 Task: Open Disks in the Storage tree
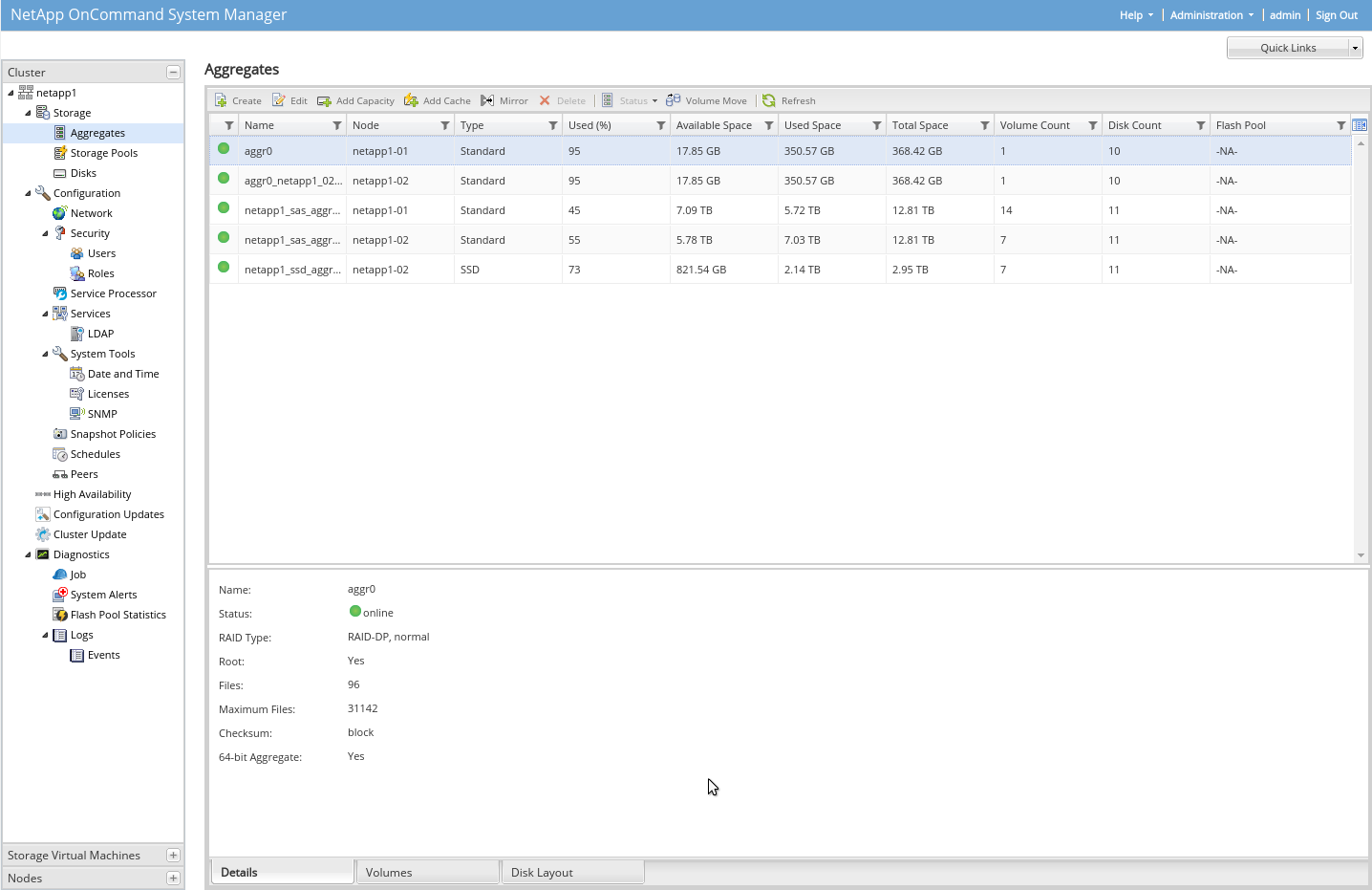[x=83, y=173]
